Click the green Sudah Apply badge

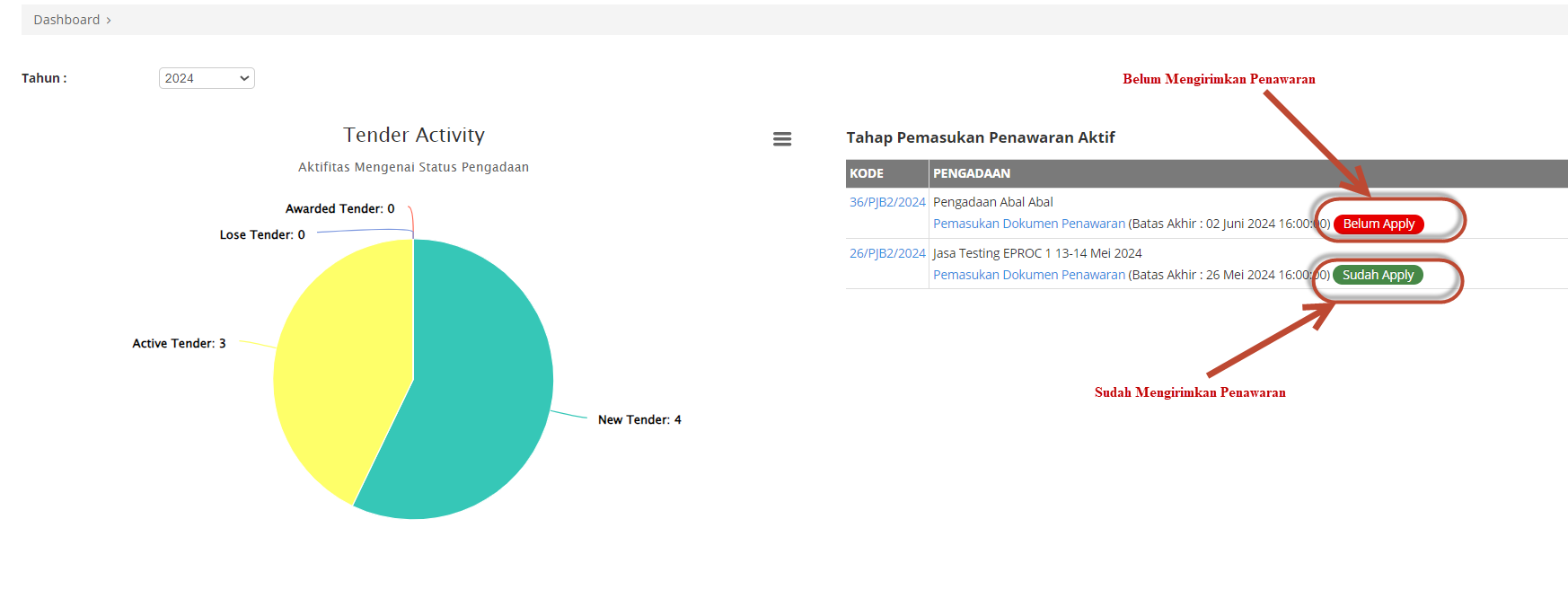click(x=1378, y=275)
